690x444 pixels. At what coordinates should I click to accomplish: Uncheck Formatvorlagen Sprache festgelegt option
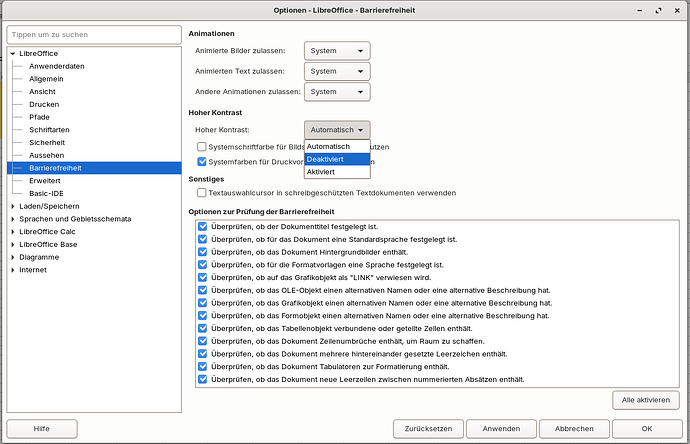coord(202,265)
